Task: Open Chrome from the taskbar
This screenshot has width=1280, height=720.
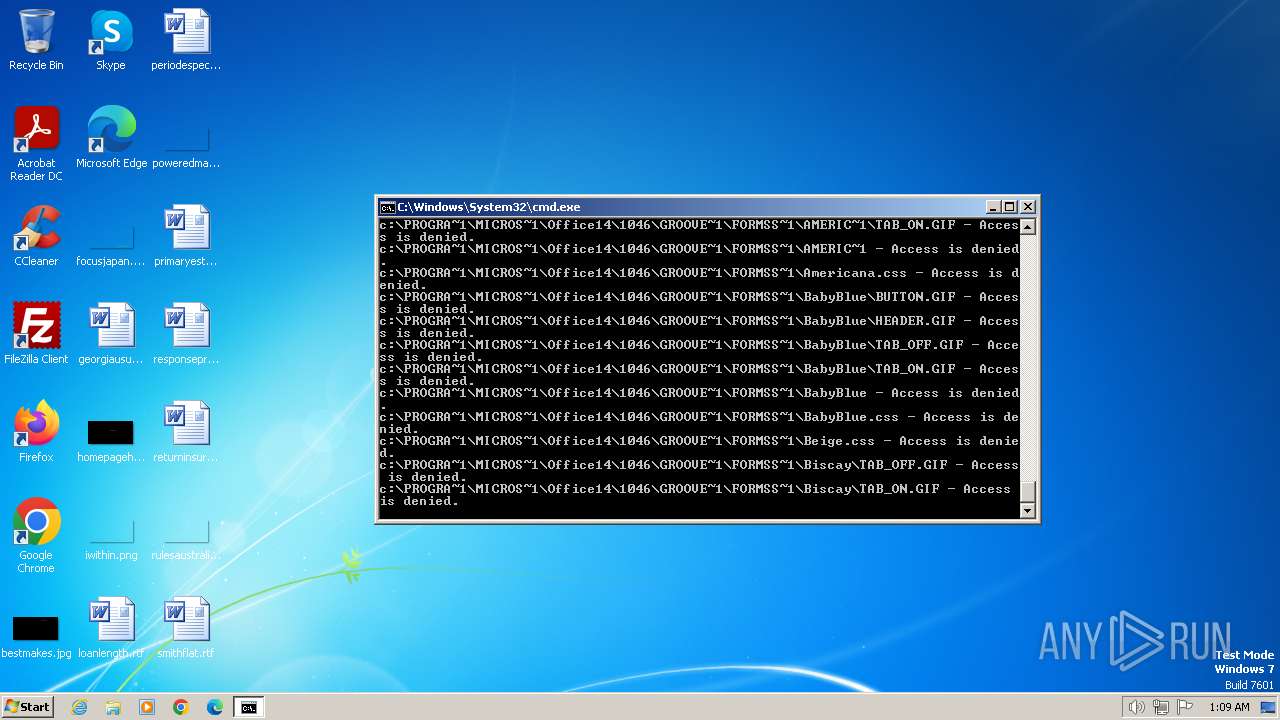Action: pyautogui.click(x=181, y=707)
